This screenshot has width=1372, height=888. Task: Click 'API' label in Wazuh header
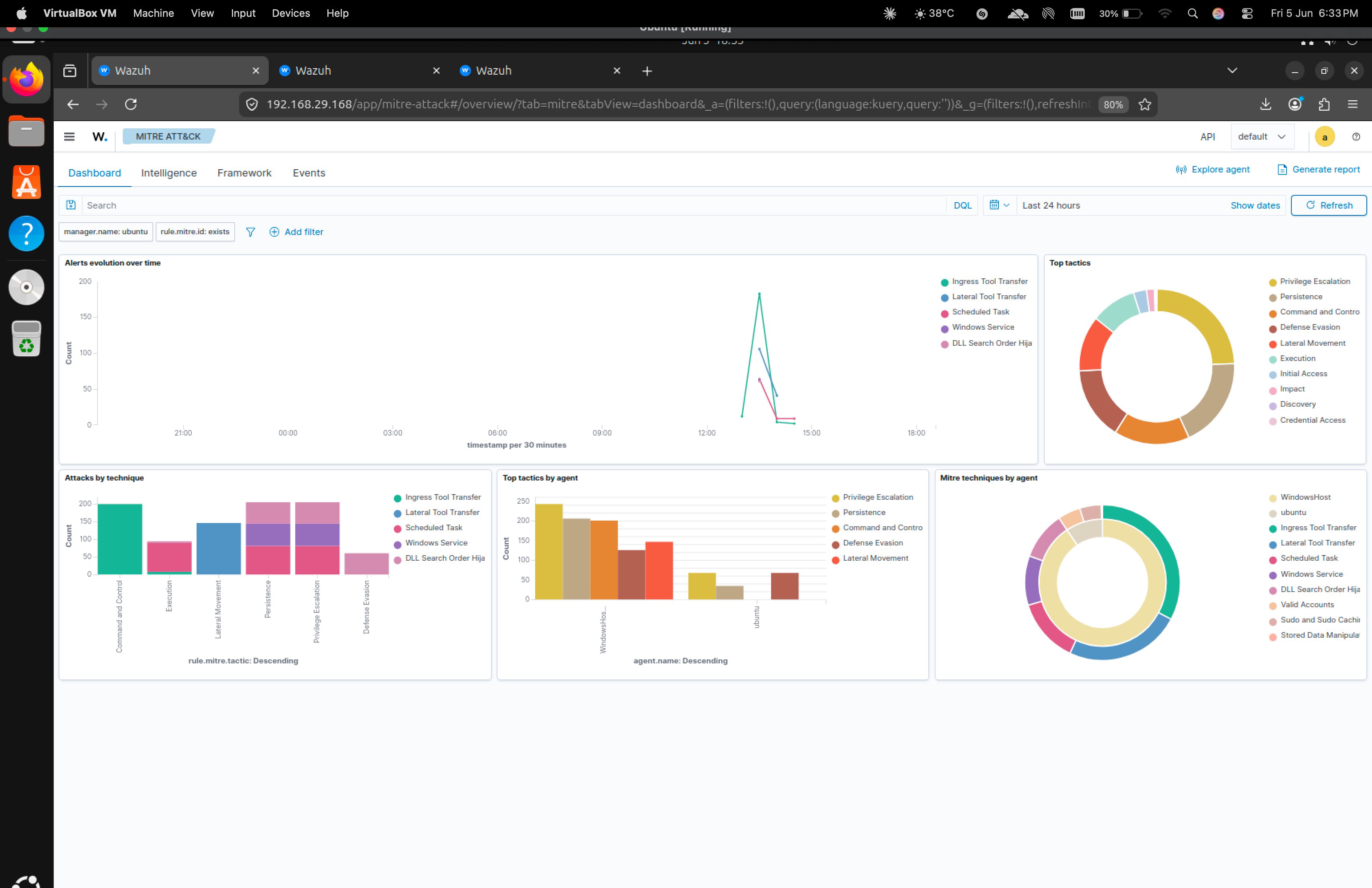tap(1208, 137)
